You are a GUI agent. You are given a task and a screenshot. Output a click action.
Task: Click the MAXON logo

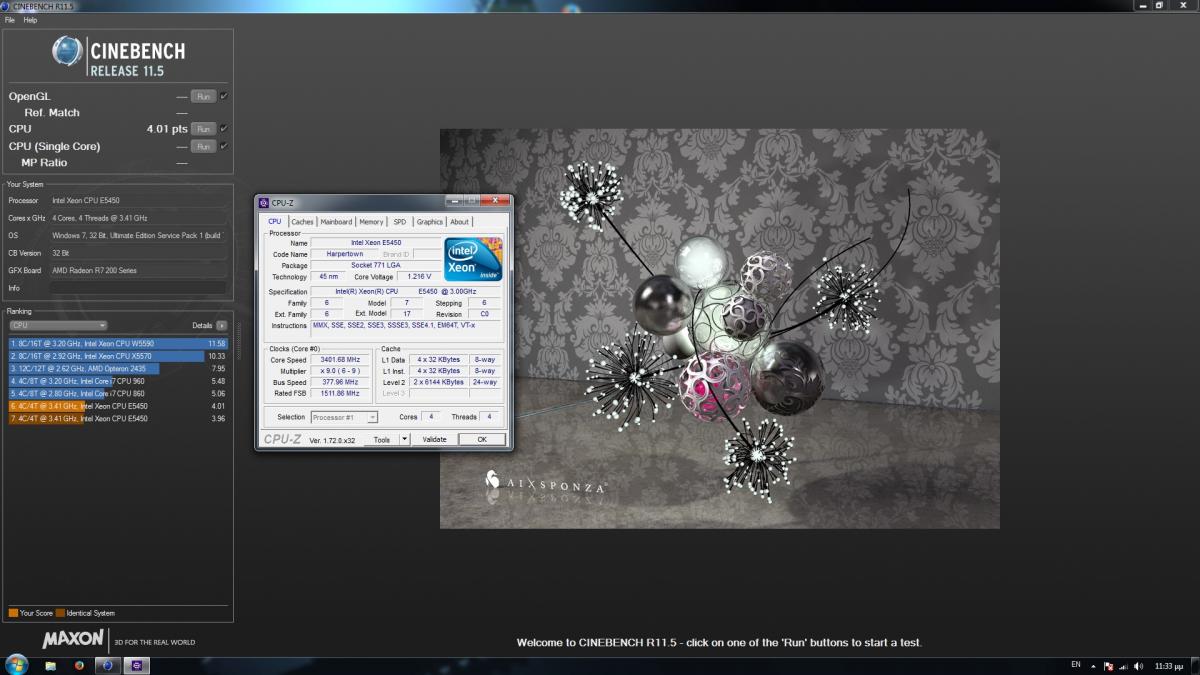pyautogui.click(x=73, y=639)
